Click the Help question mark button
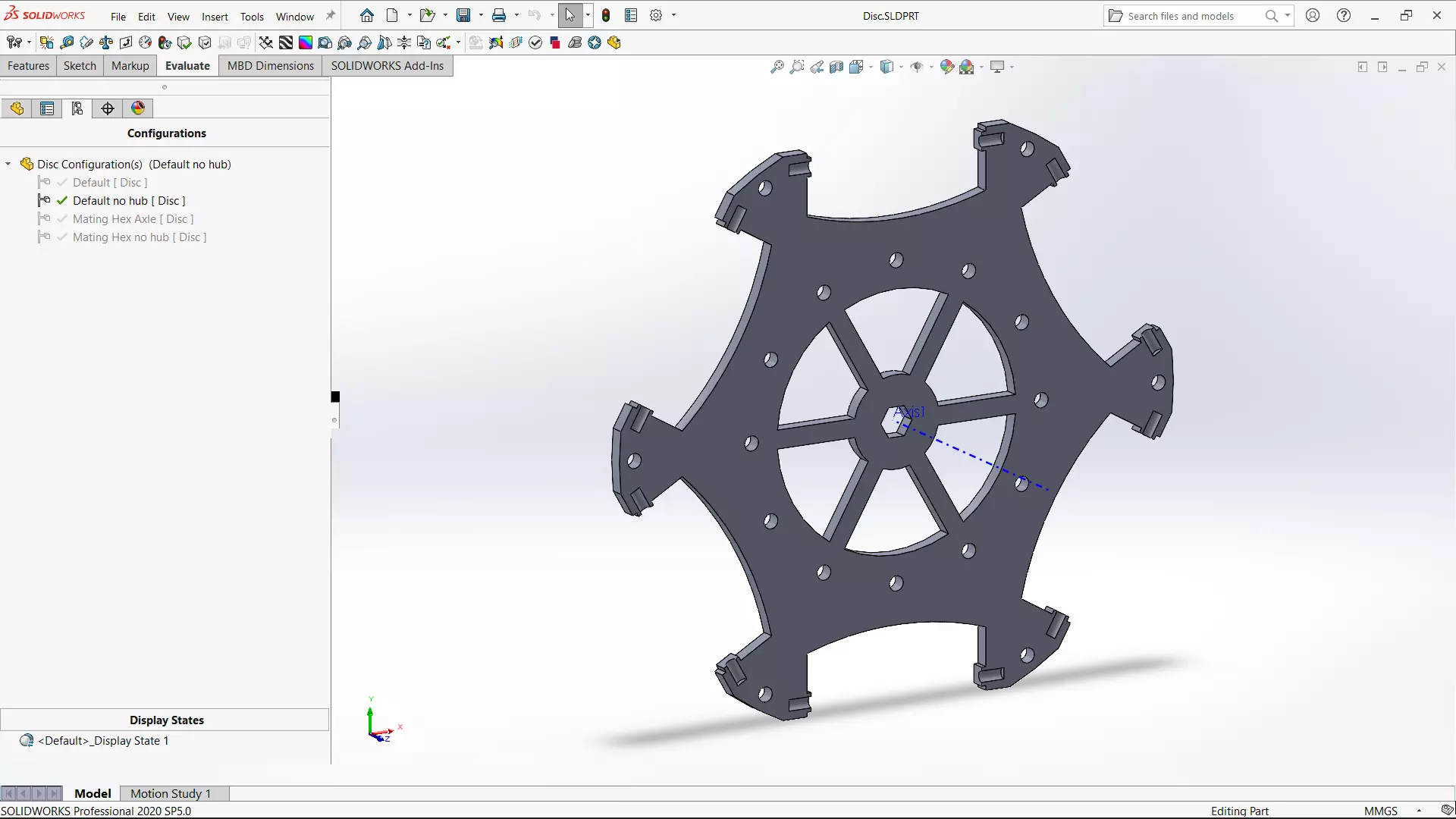Image resolution: width=1456 pixels, height=819 pixels. (x=1344, y=15)
